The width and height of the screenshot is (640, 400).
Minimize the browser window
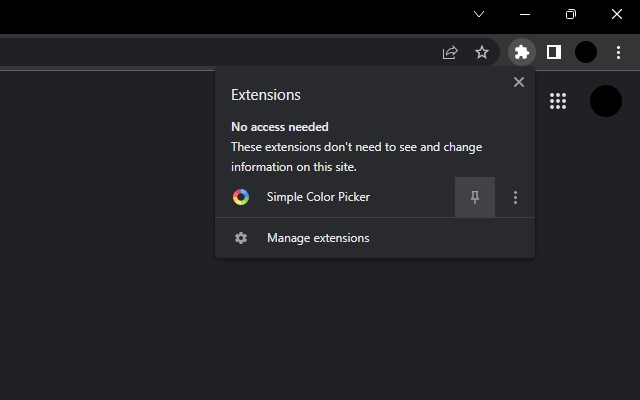(x=525, y=14)
